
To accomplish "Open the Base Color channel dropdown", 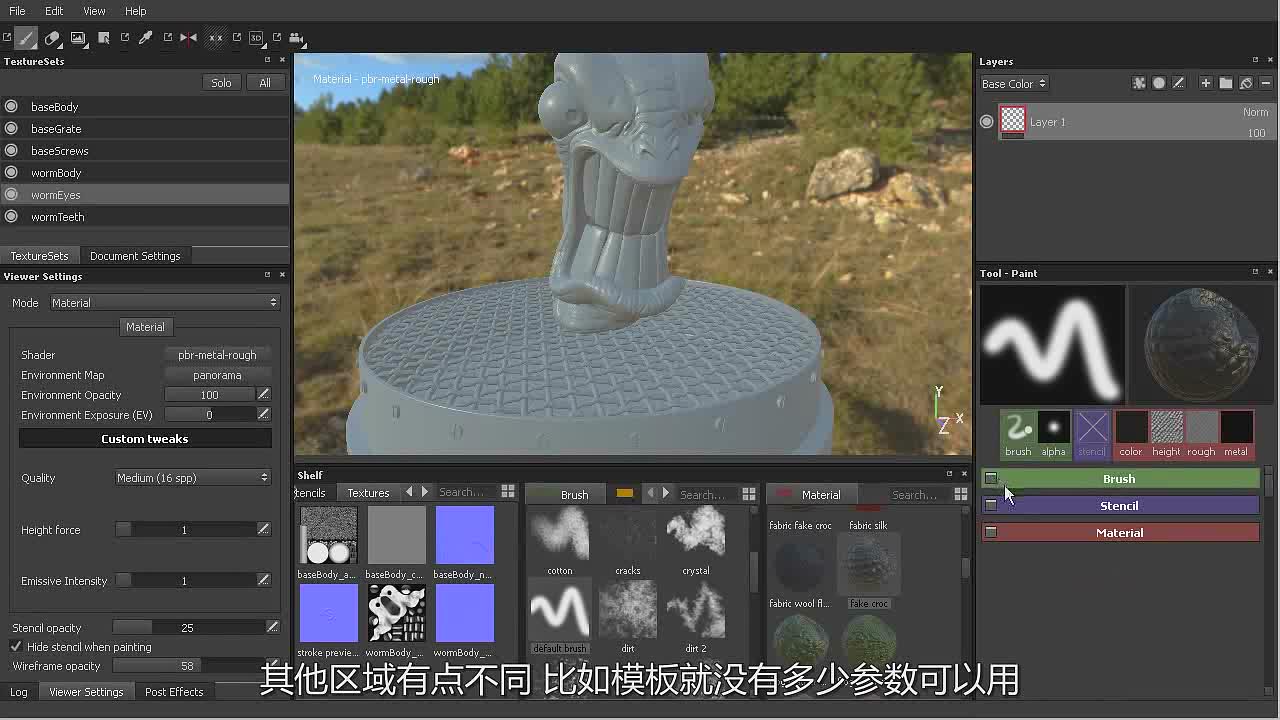I will click(1014, 84).
